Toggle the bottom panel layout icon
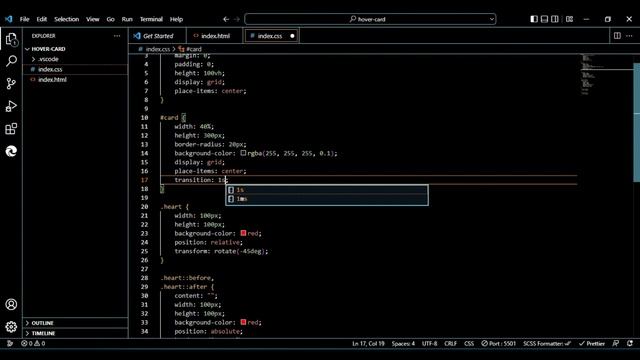The image size is (640, 360). 544,19
